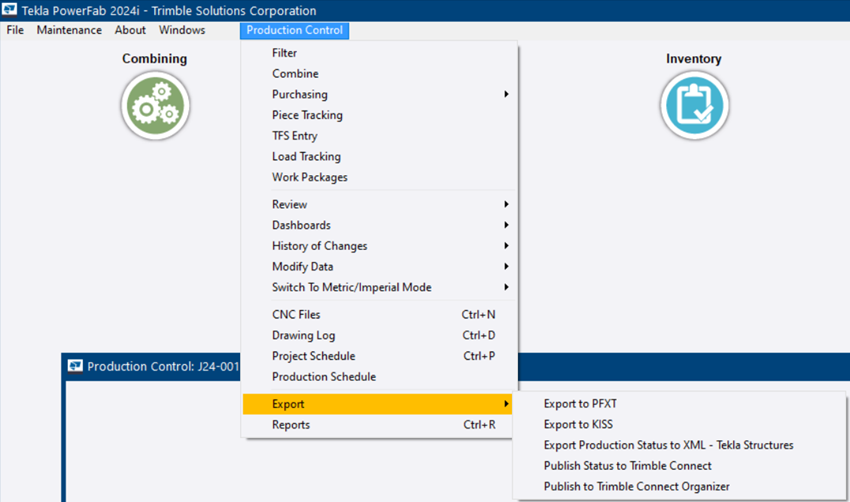850x502 pixels.
Task: Open CNC Files from menu
Action: [296, 315]
